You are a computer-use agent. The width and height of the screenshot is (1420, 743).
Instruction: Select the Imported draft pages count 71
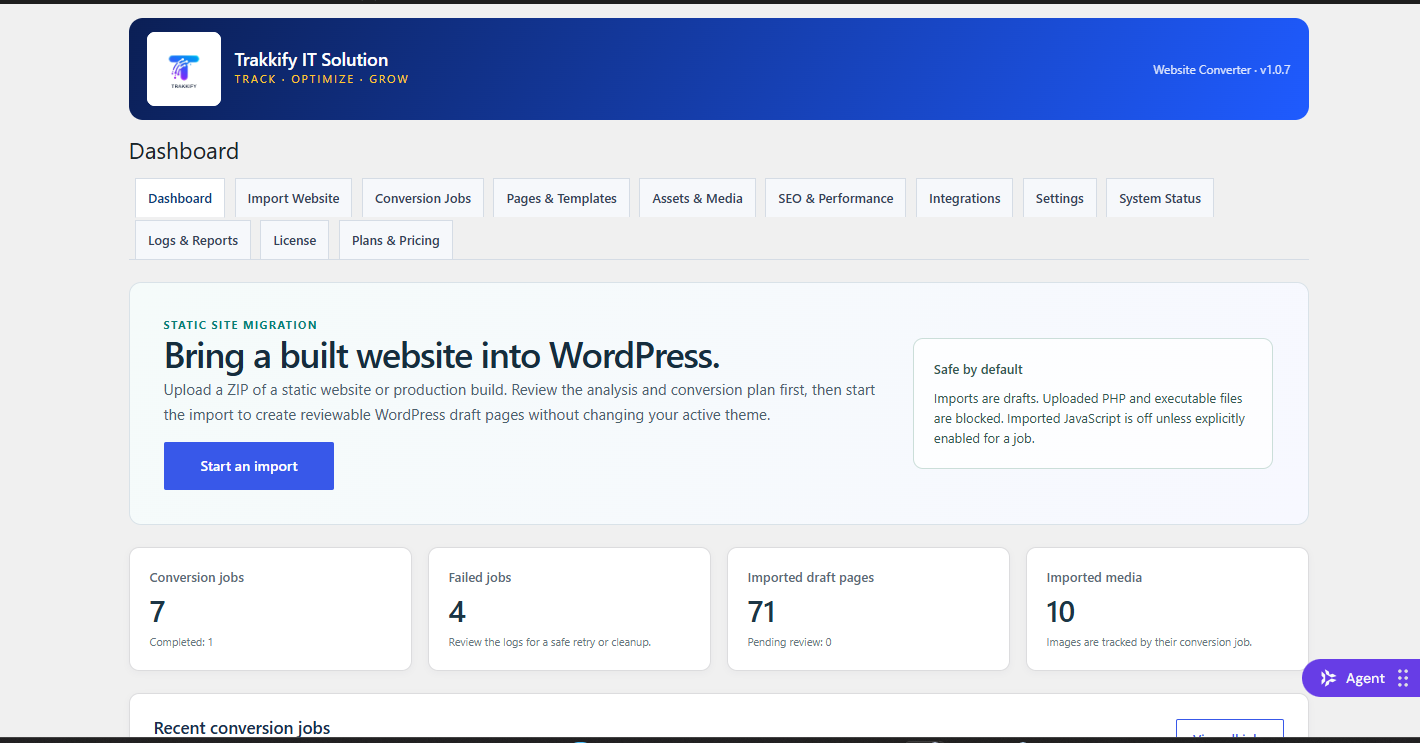(x=761, y=611)
